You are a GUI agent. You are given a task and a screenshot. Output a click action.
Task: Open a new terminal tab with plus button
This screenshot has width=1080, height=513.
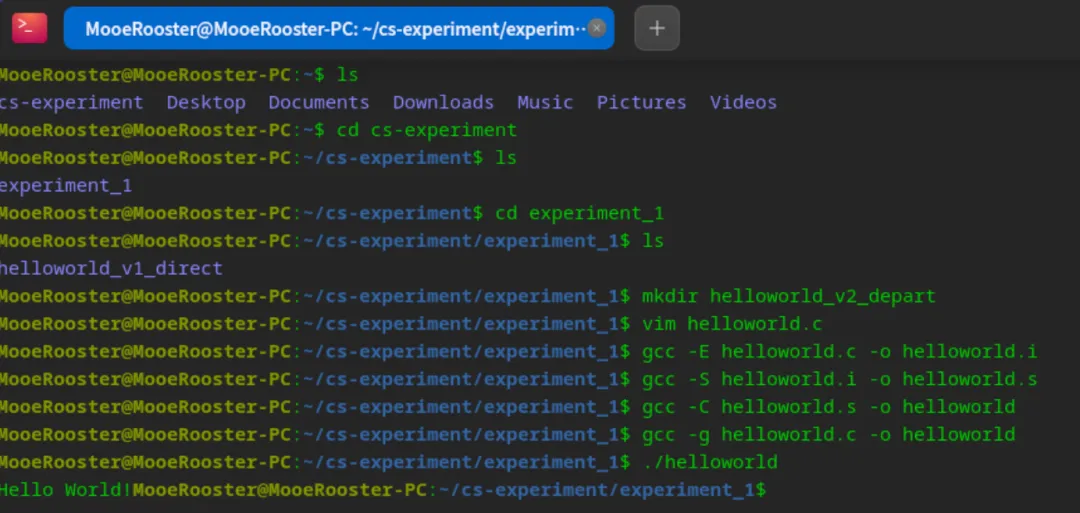pos(657,28)
